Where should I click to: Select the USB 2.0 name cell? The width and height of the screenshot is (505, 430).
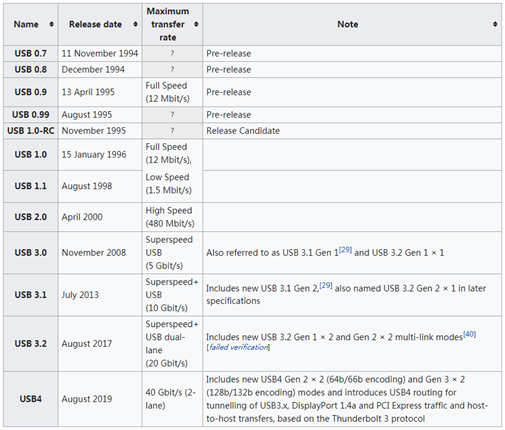[x=31, y=217]
